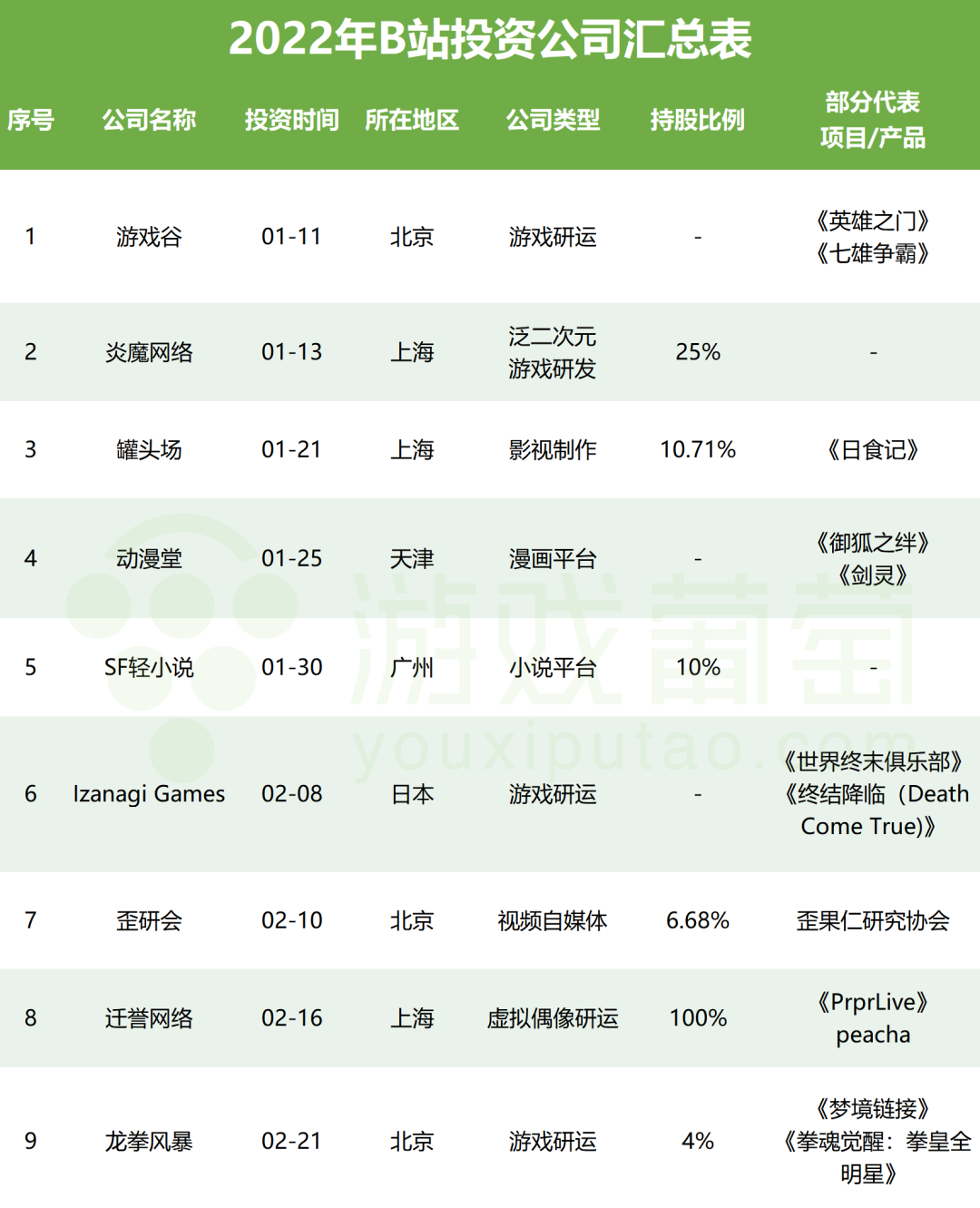
Task: Select the 投资时间 column header
Action: pos(291,120)
